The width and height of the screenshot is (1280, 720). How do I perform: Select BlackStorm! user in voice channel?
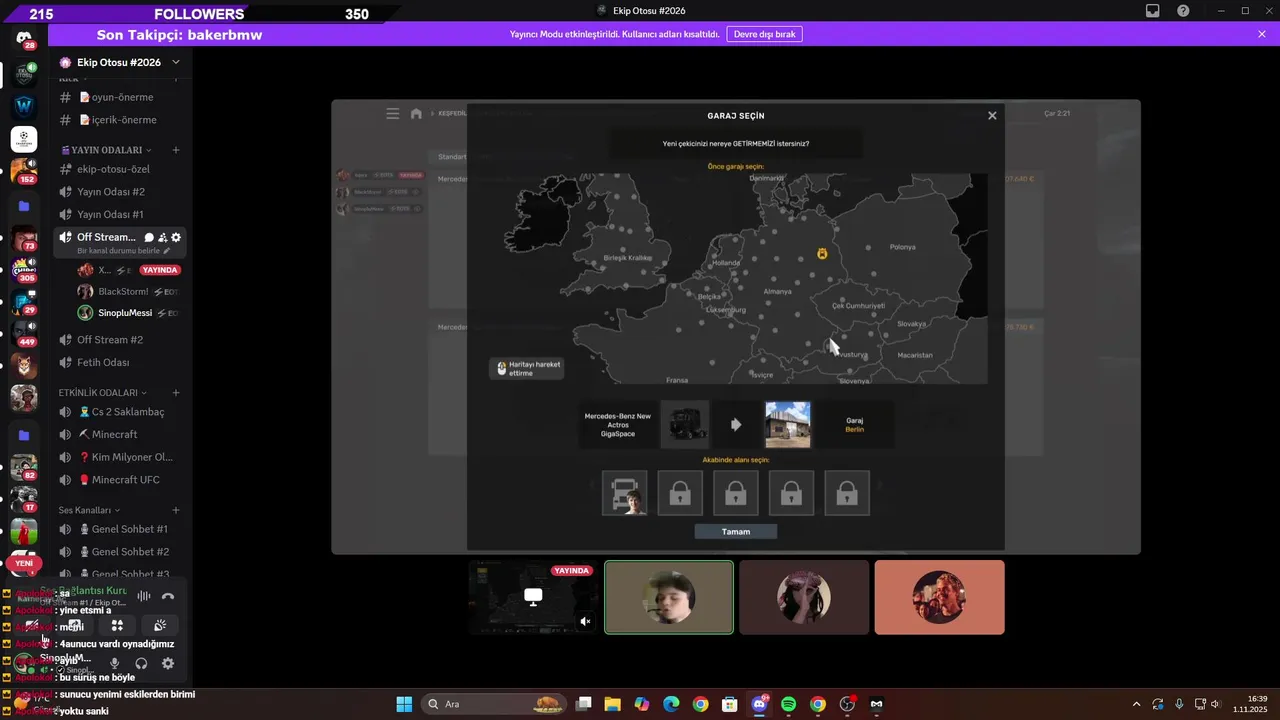[129, 292]
